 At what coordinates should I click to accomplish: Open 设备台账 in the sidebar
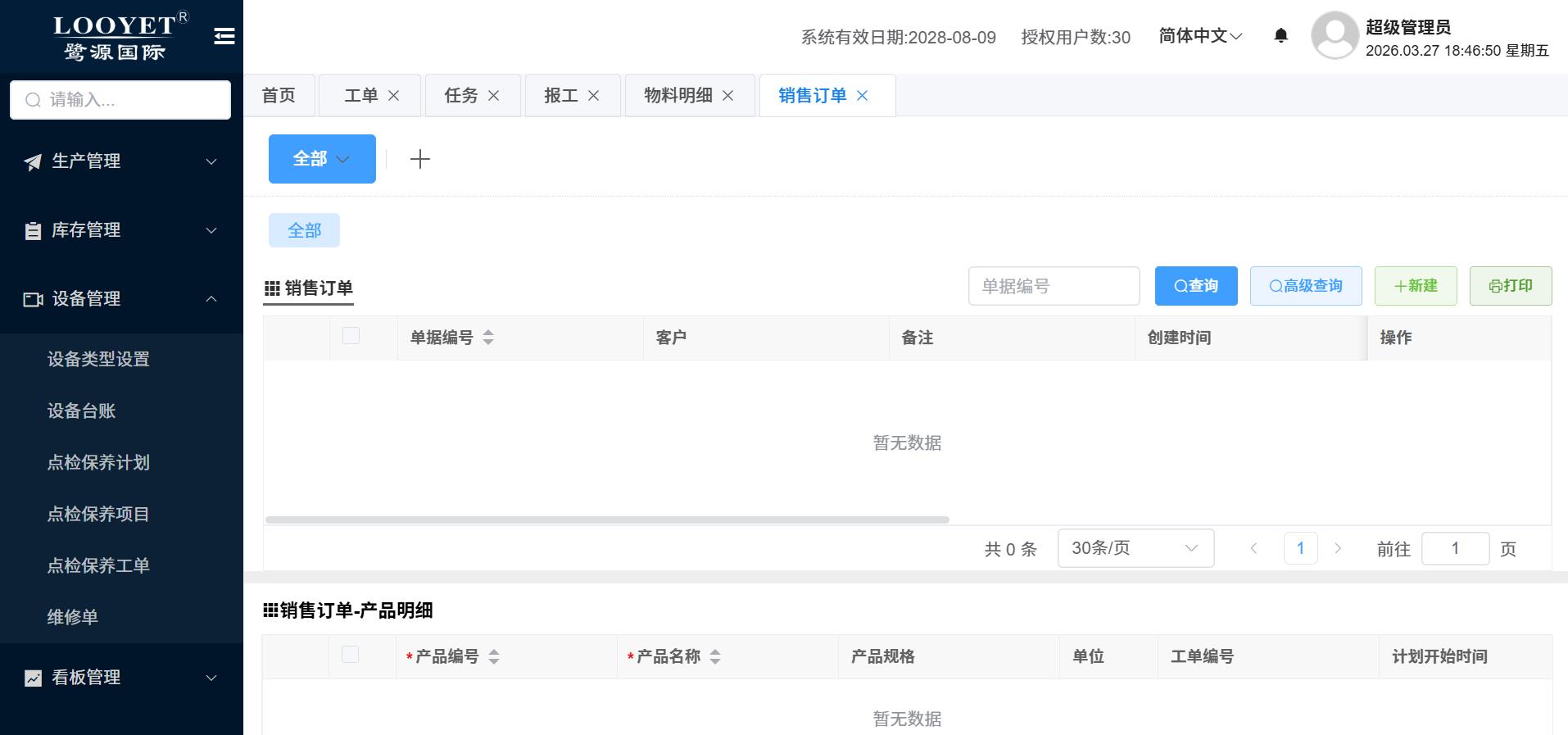[81, 411]
